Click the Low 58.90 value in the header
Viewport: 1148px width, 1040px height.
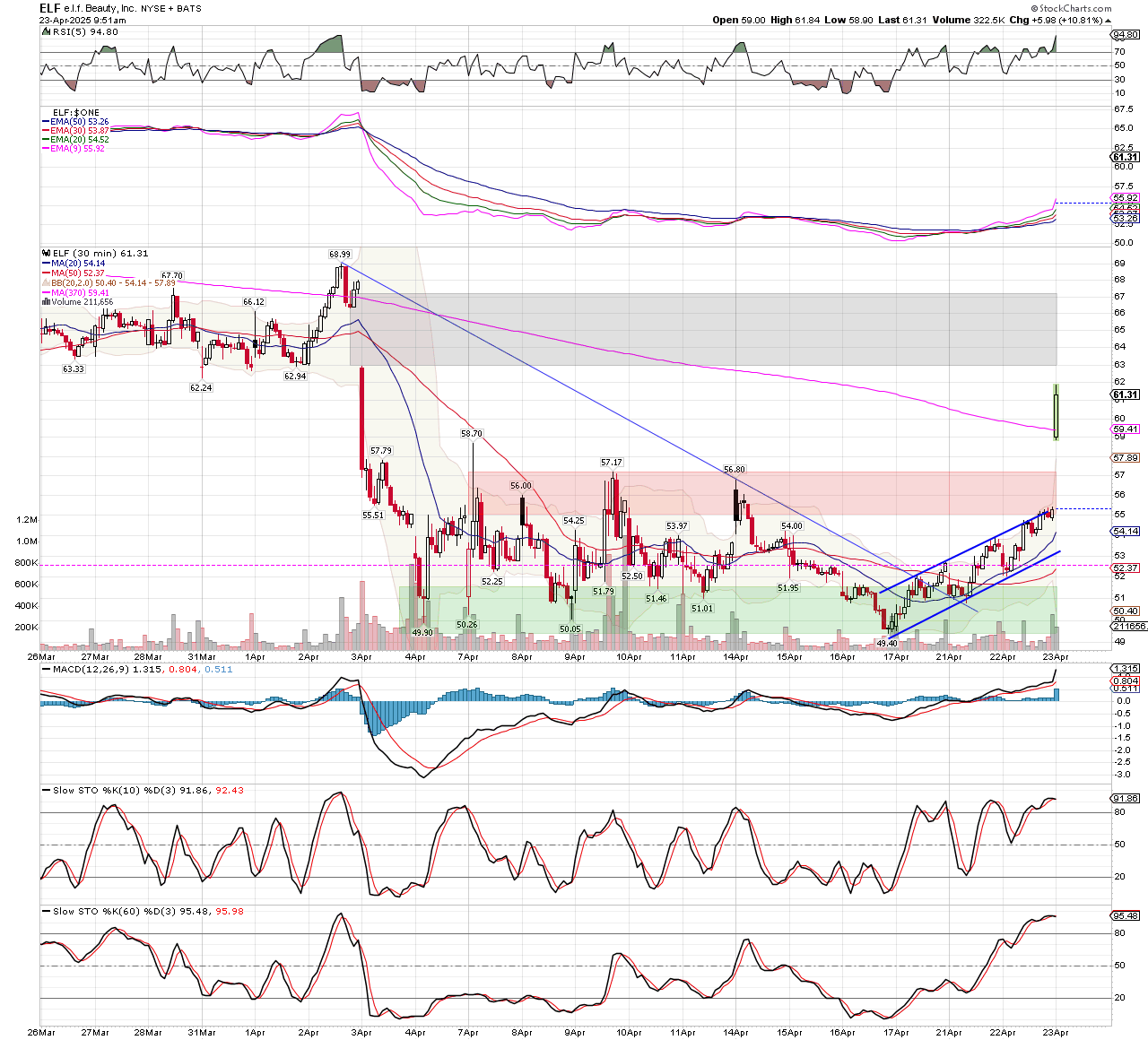point(848,20)
